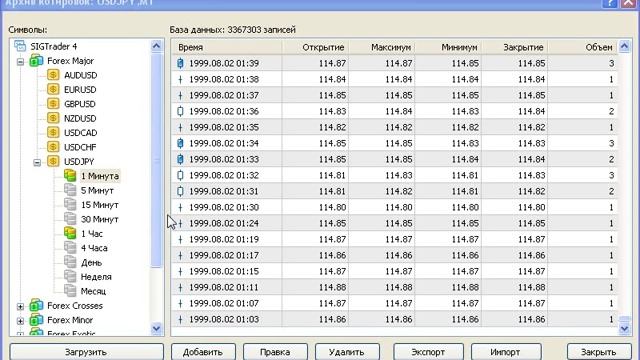Click the Добавить button
The width and height of the screenshot is (640, 360).
[203, 352]
